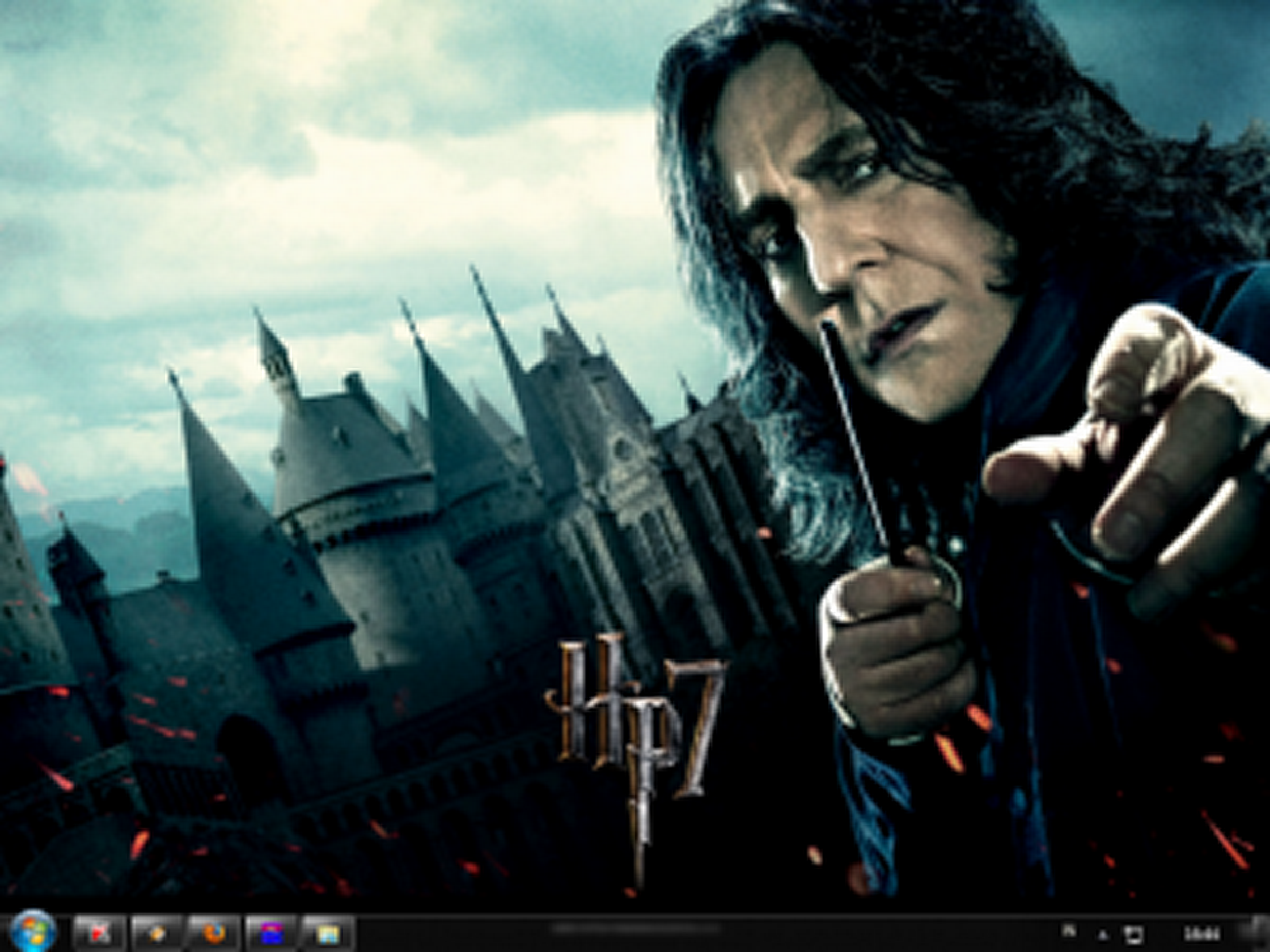Click the Show desktop corner button
This screenshot has height=952, width=1270.
[1261, 932]
